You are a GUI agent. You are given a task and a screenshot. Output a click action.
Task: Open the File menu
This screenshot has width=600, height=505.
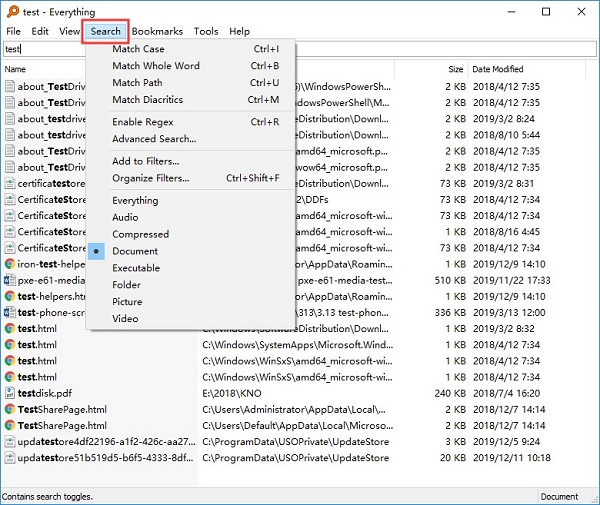click(13, 31)
